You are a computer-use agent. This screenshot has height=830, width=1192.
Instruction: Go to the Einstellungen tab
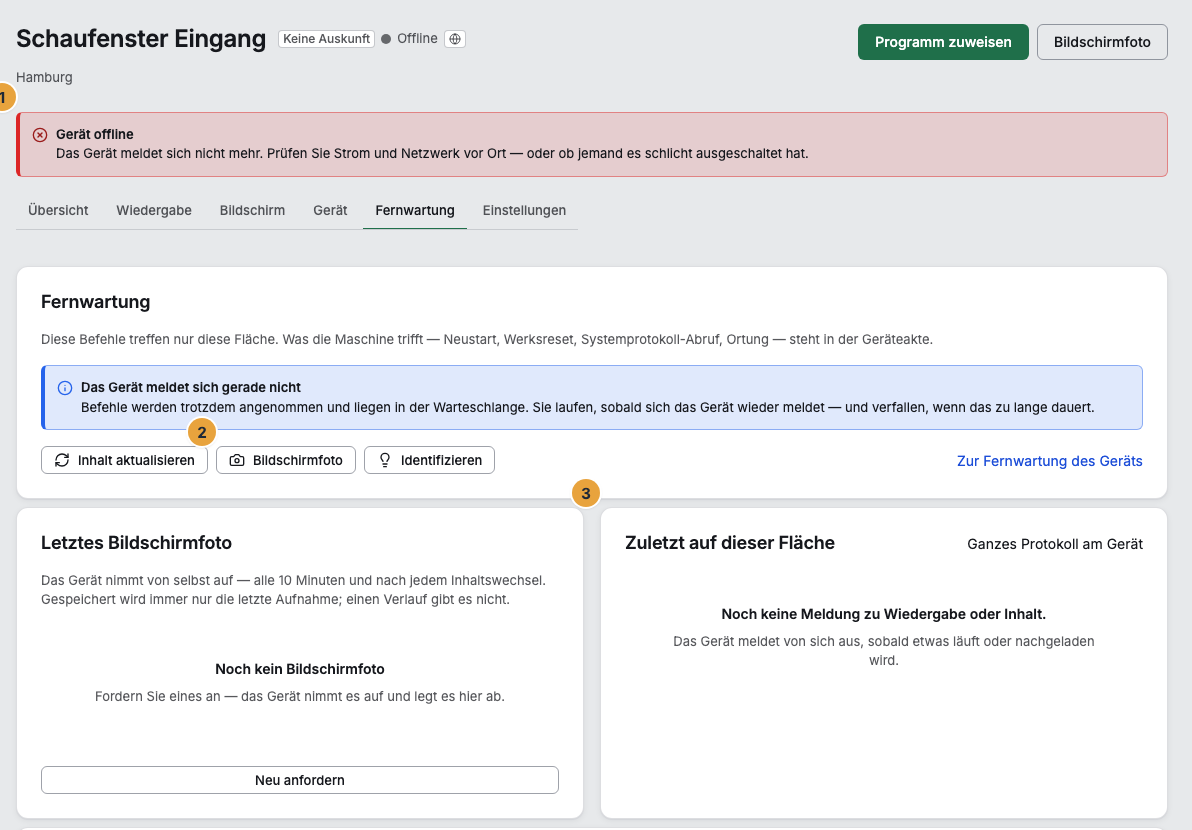[524, 211]
